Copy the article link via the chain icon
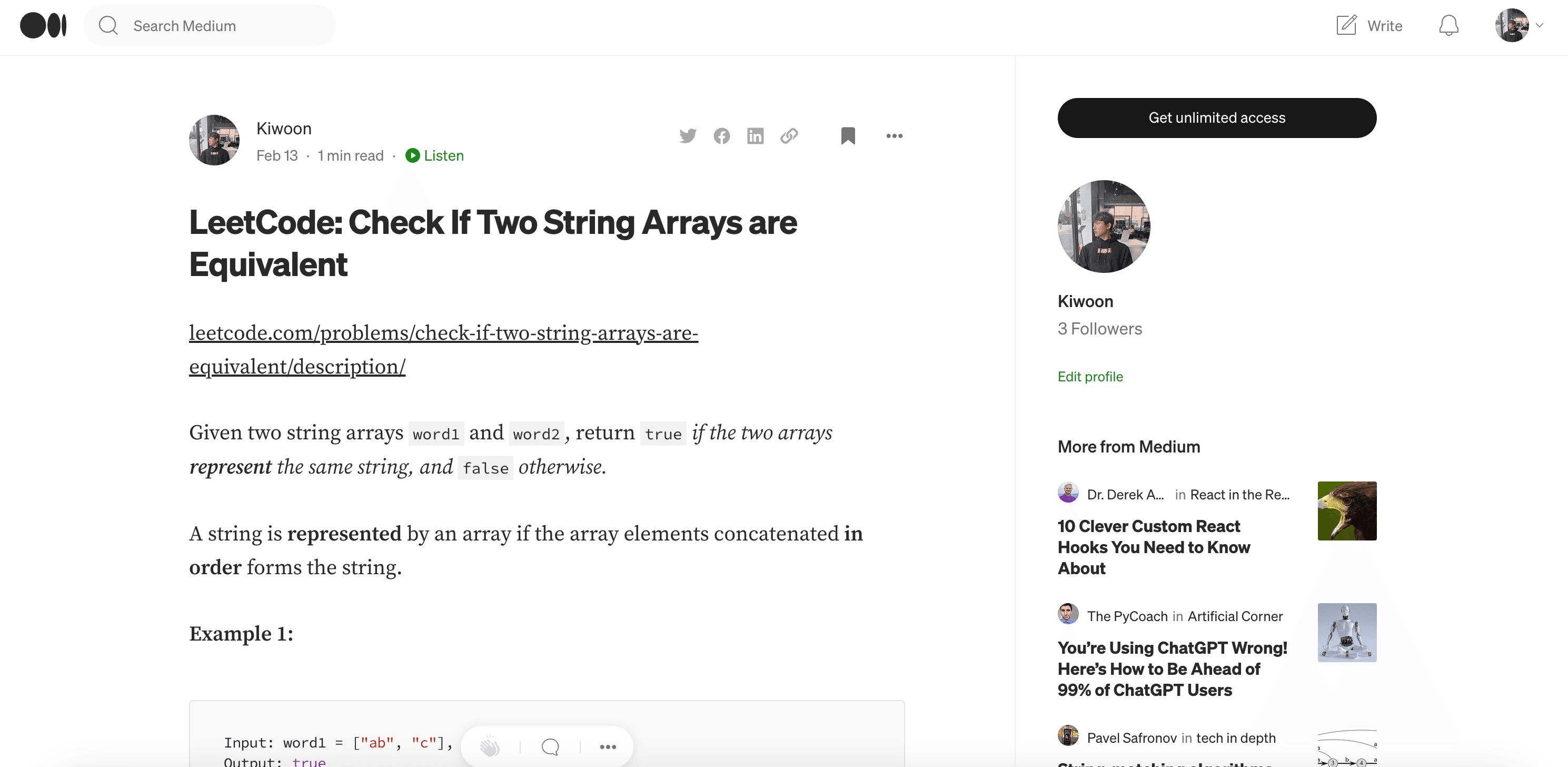 pyautogui.click(x=789, y=136)
